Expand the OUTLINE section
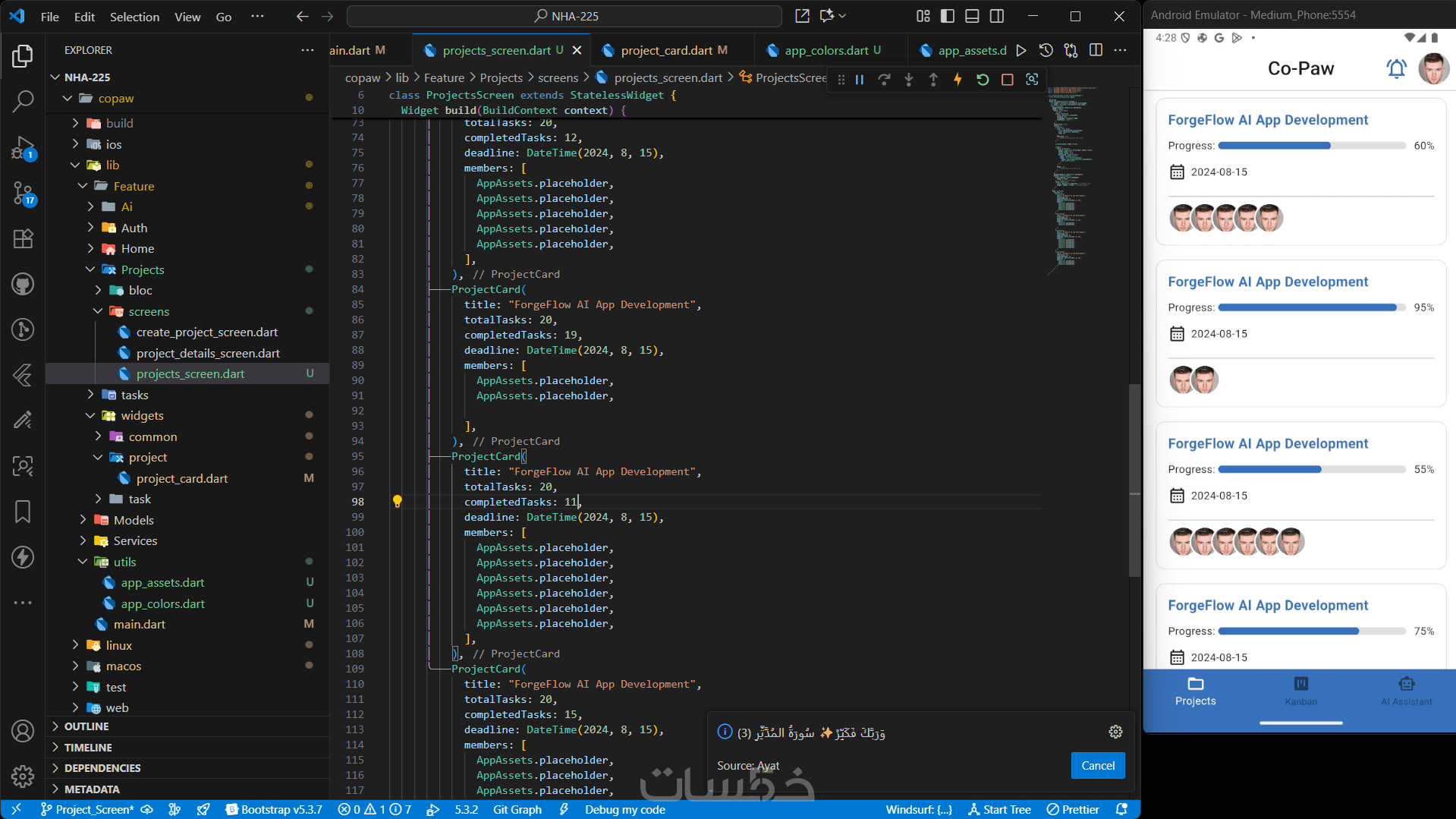This screenshot has width=1456, height=819. tap(86, 726)
